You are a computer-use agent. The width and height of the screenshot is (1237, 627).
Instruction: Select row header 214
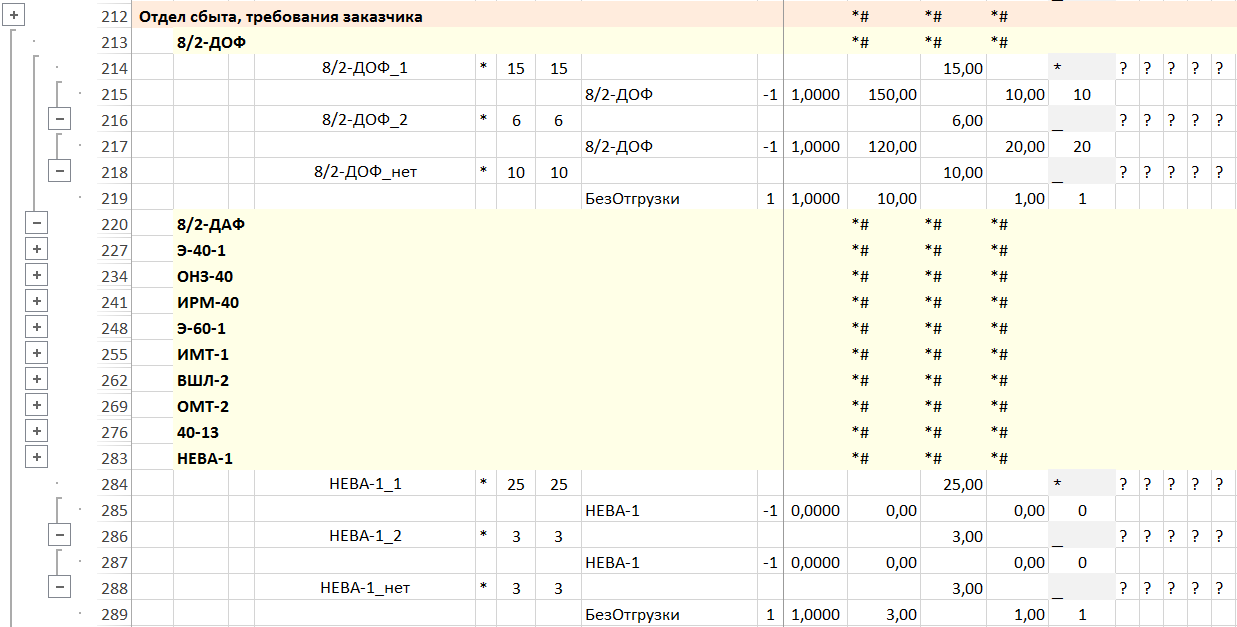click(x=115, y=68)
